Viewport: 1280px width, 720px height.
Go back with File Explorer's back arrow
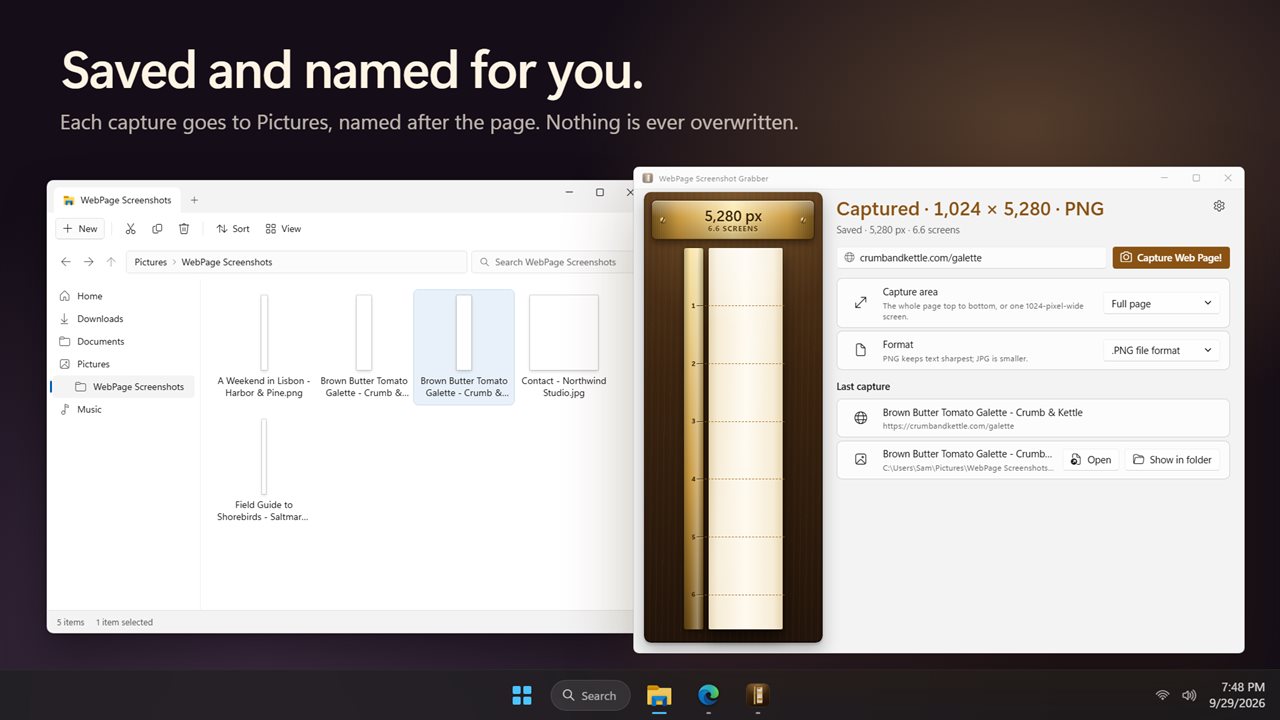tap(66, 262)
